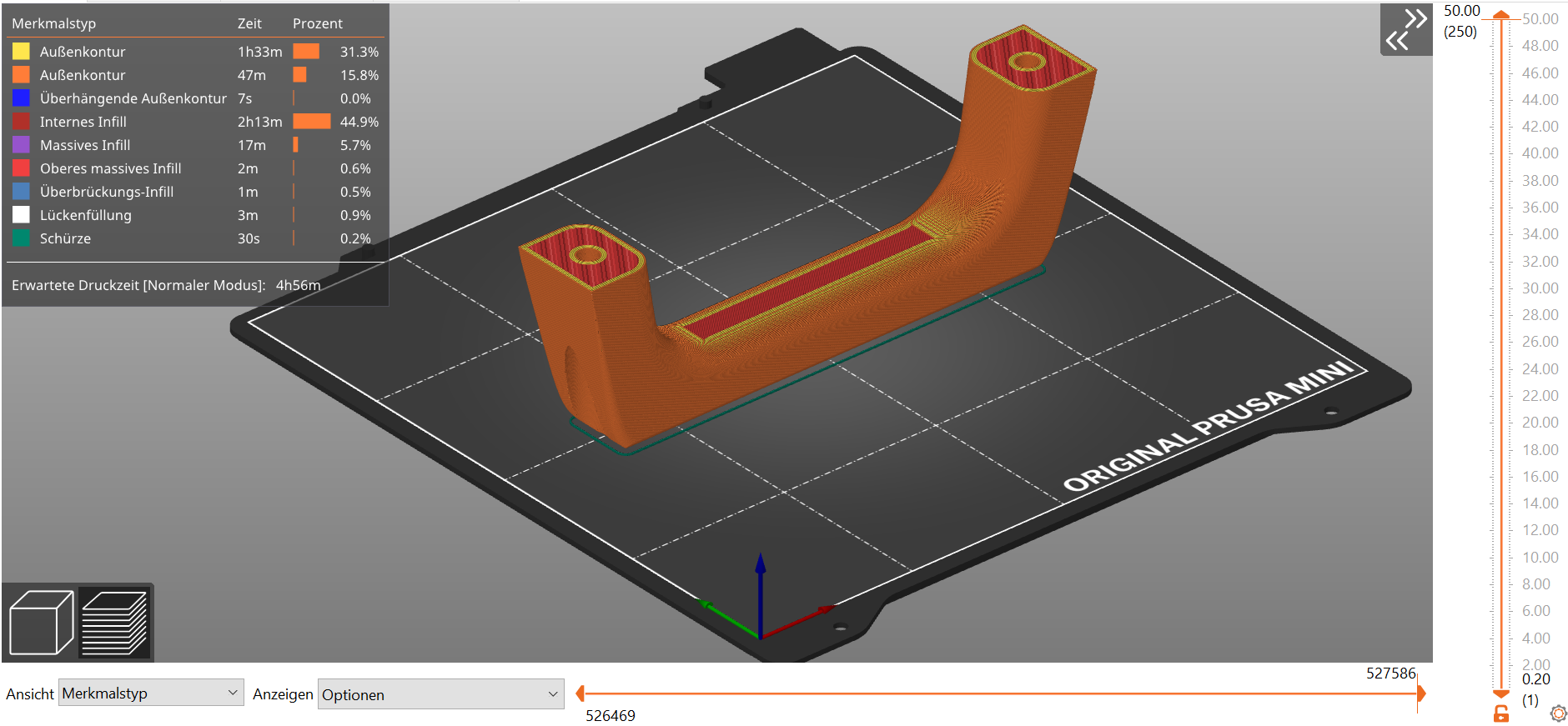Click the top thumb of the vertical layer slider

tap(1500, 15)
